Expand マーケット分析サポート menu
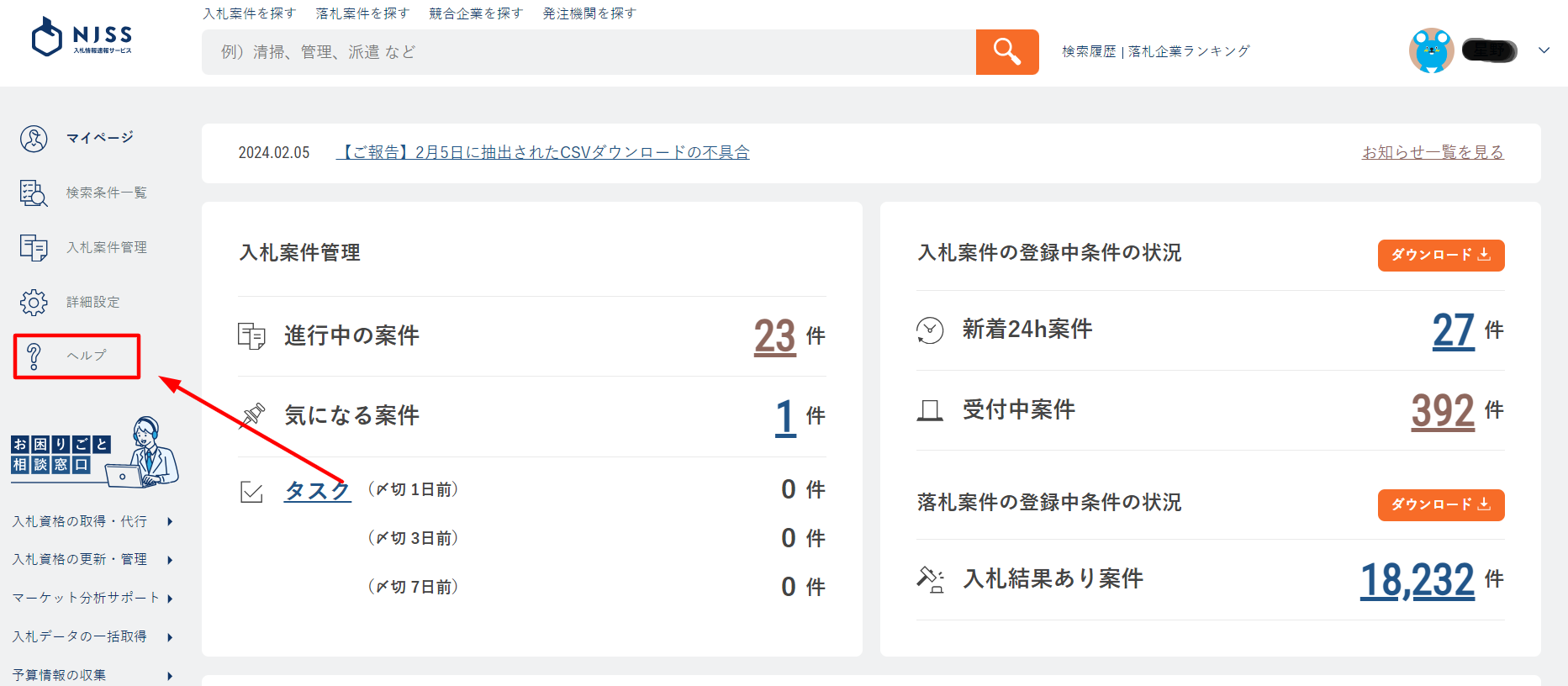 [x=92, y=599]
